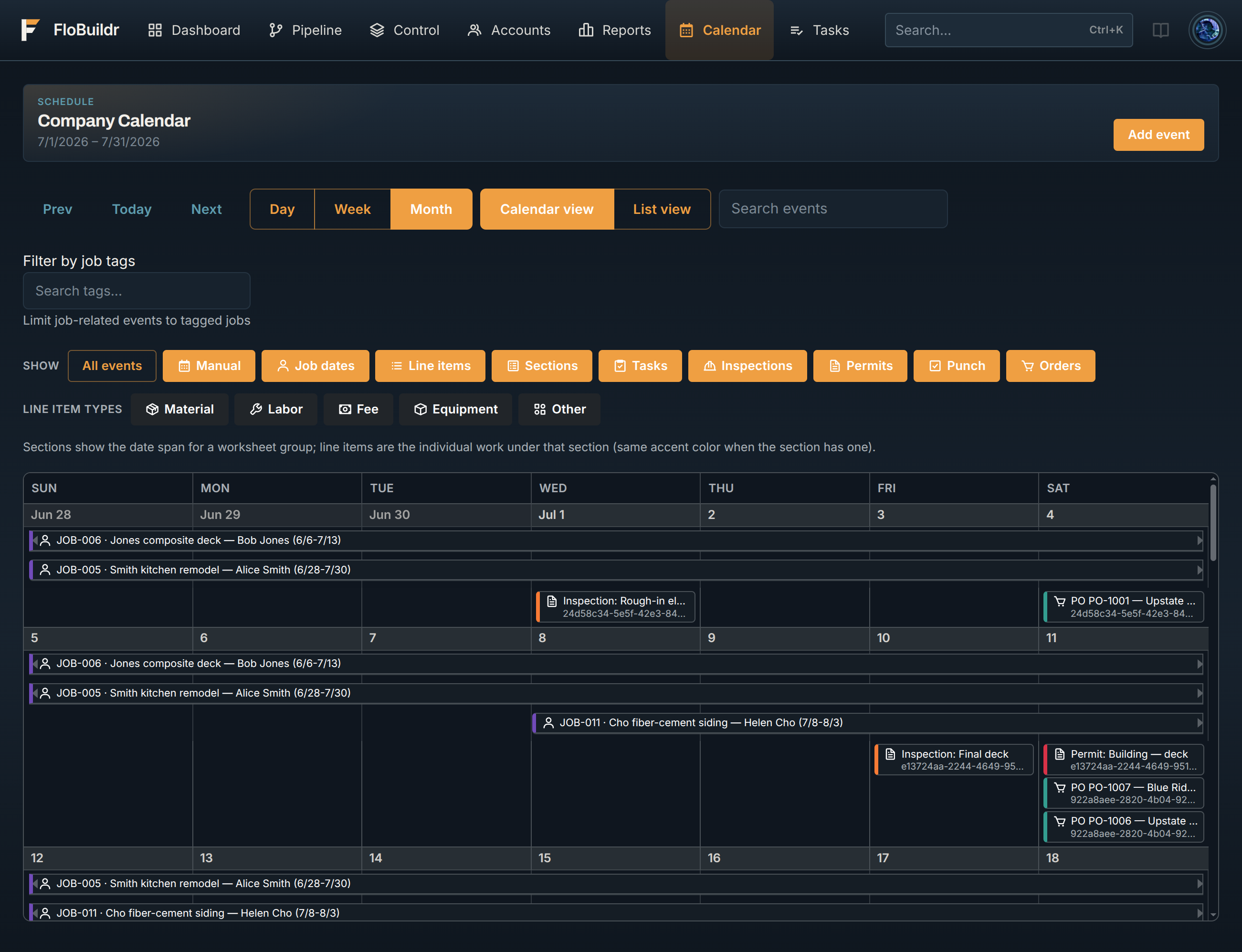Open the Accounts page
The image size is (1242, 952).
pos(509,30)
